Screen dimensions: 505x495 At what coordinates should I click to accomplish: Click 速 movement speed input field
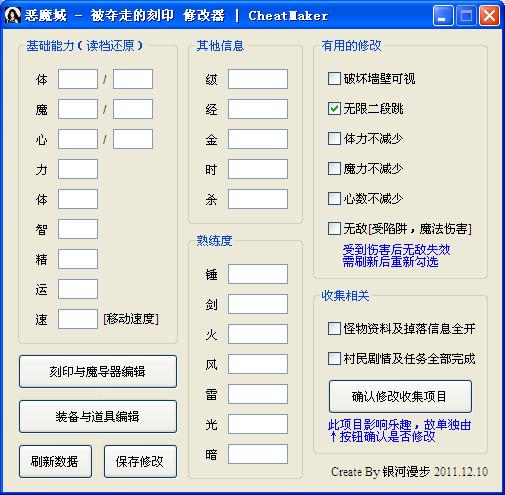(78, 319)
